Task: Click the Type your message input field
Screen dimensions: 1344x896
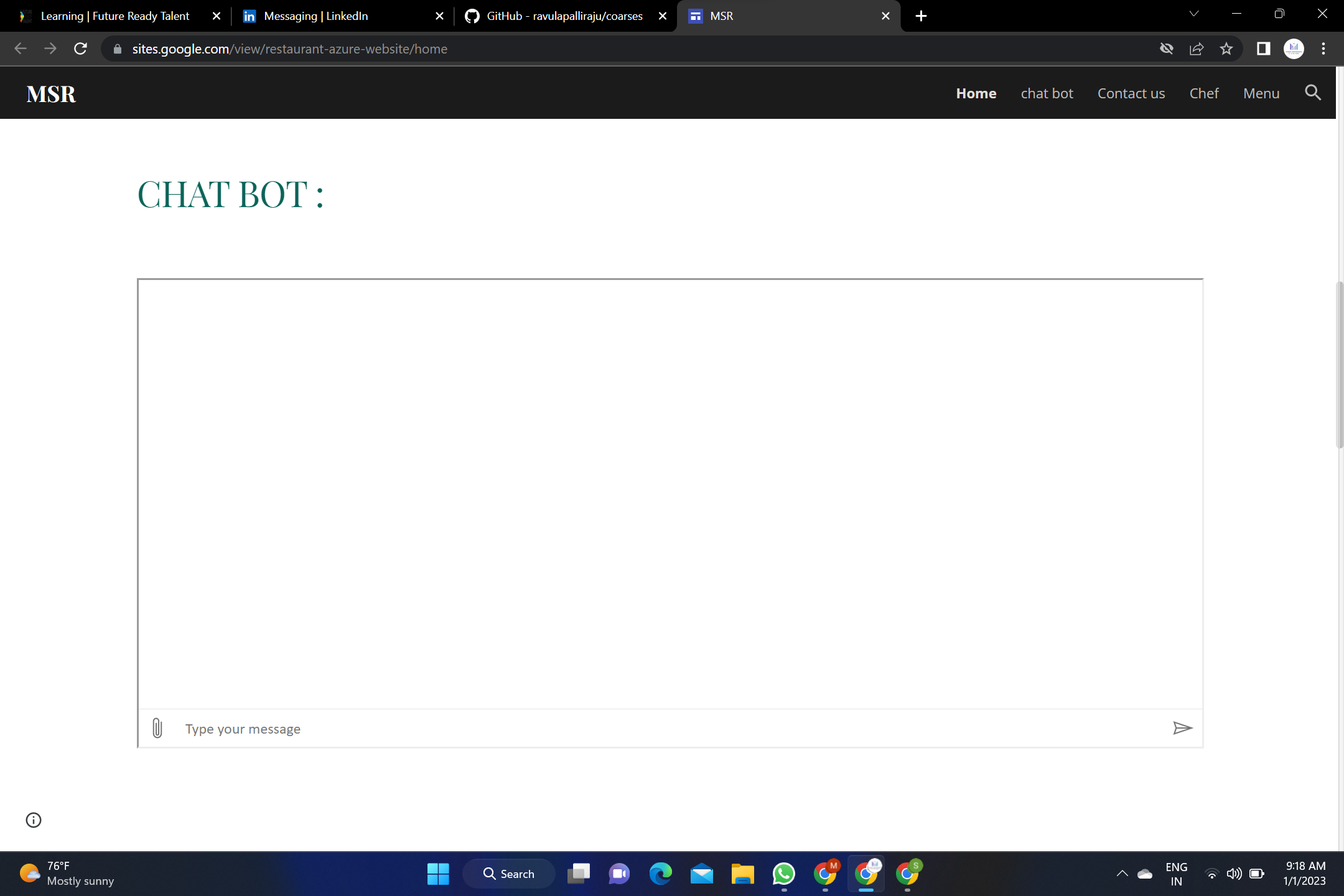Action: (x=669, y=729)
